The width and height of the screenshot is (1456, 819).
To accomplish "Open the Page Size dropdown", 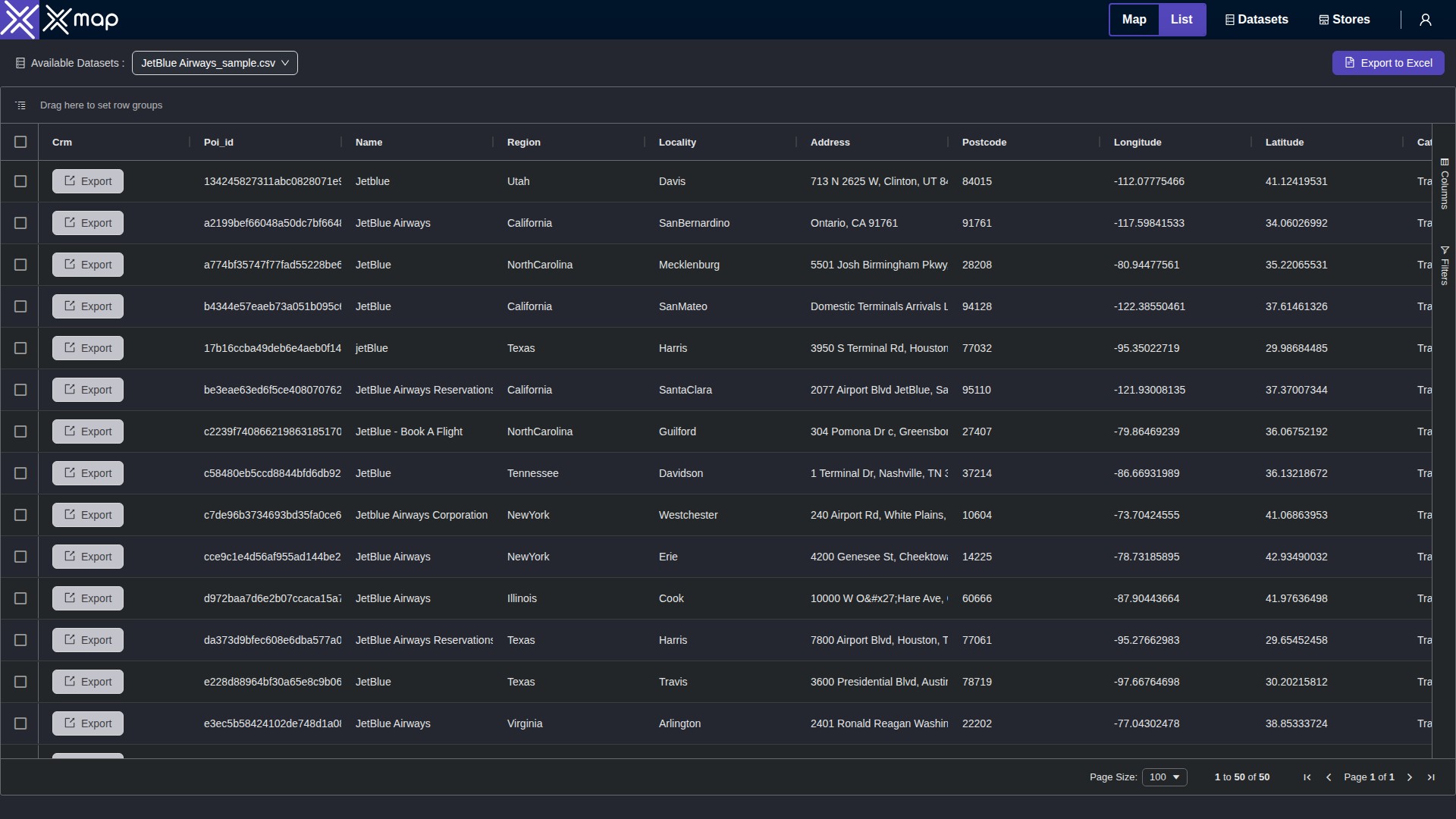I will (x=1165, y=777).
